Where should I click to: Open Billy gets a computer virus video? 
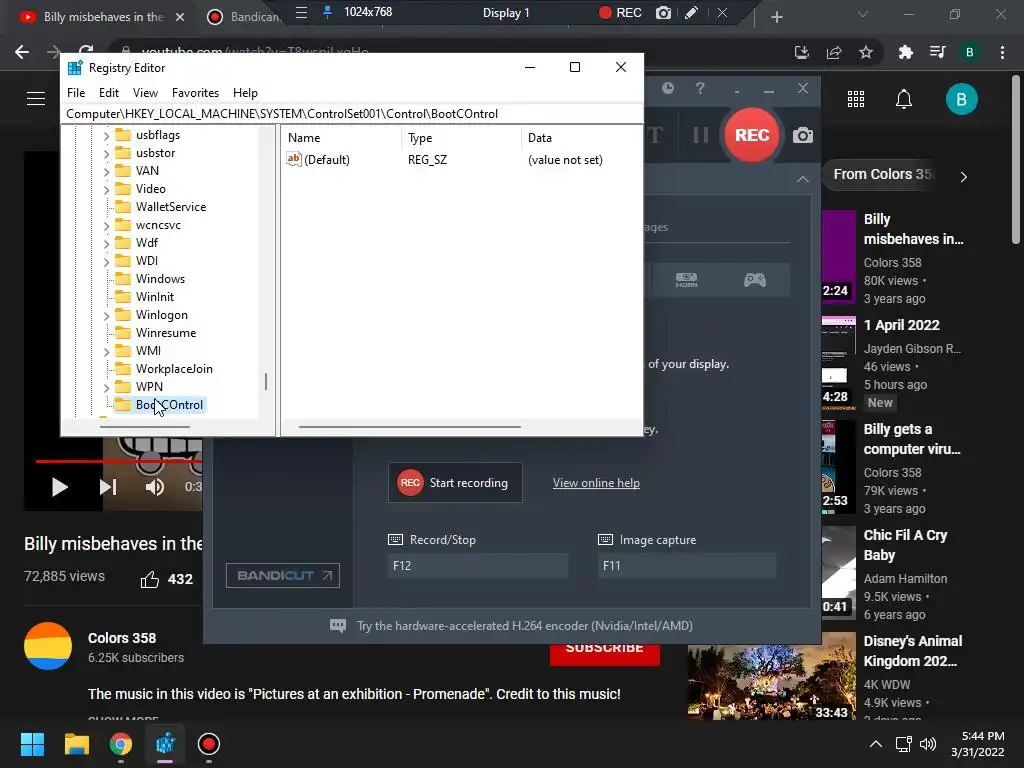[912, 439]
